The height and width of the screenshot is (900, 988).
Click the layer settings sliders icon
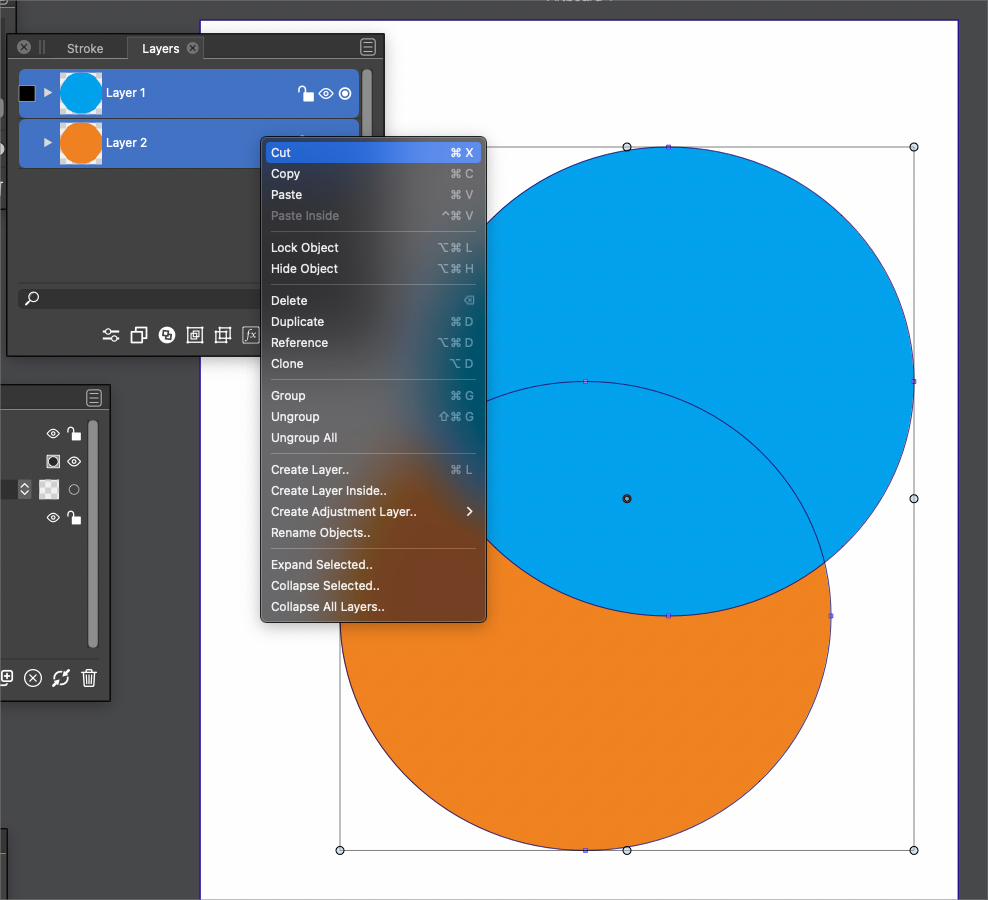pos(111,335)
